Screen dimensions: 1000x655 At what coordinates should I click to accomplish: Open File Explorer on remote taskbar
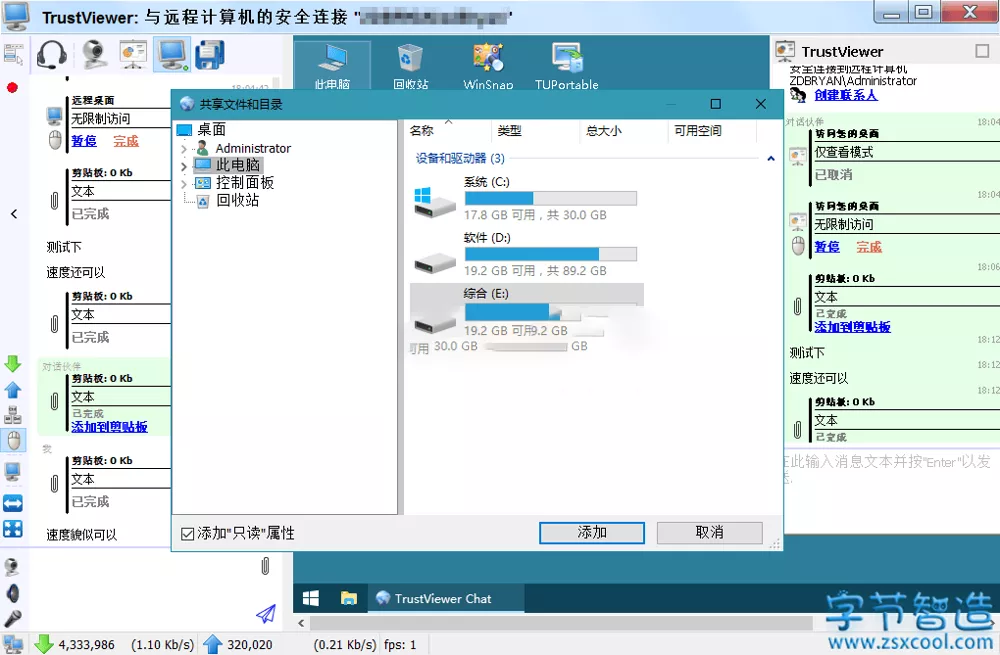pyautogui.click(x=348, y=598)
